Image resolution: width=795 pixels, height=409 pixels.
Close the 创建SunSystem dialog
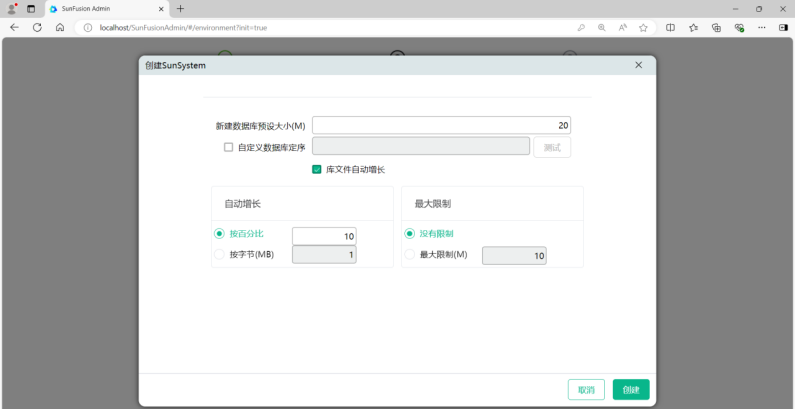[x=638, y=65]
